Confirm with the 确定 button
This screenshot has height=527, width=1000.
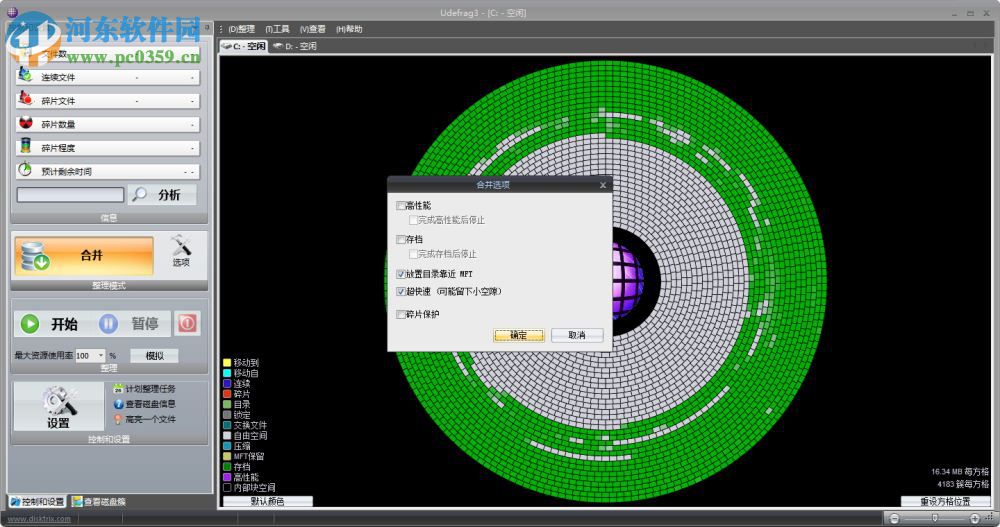click(518, 335)
